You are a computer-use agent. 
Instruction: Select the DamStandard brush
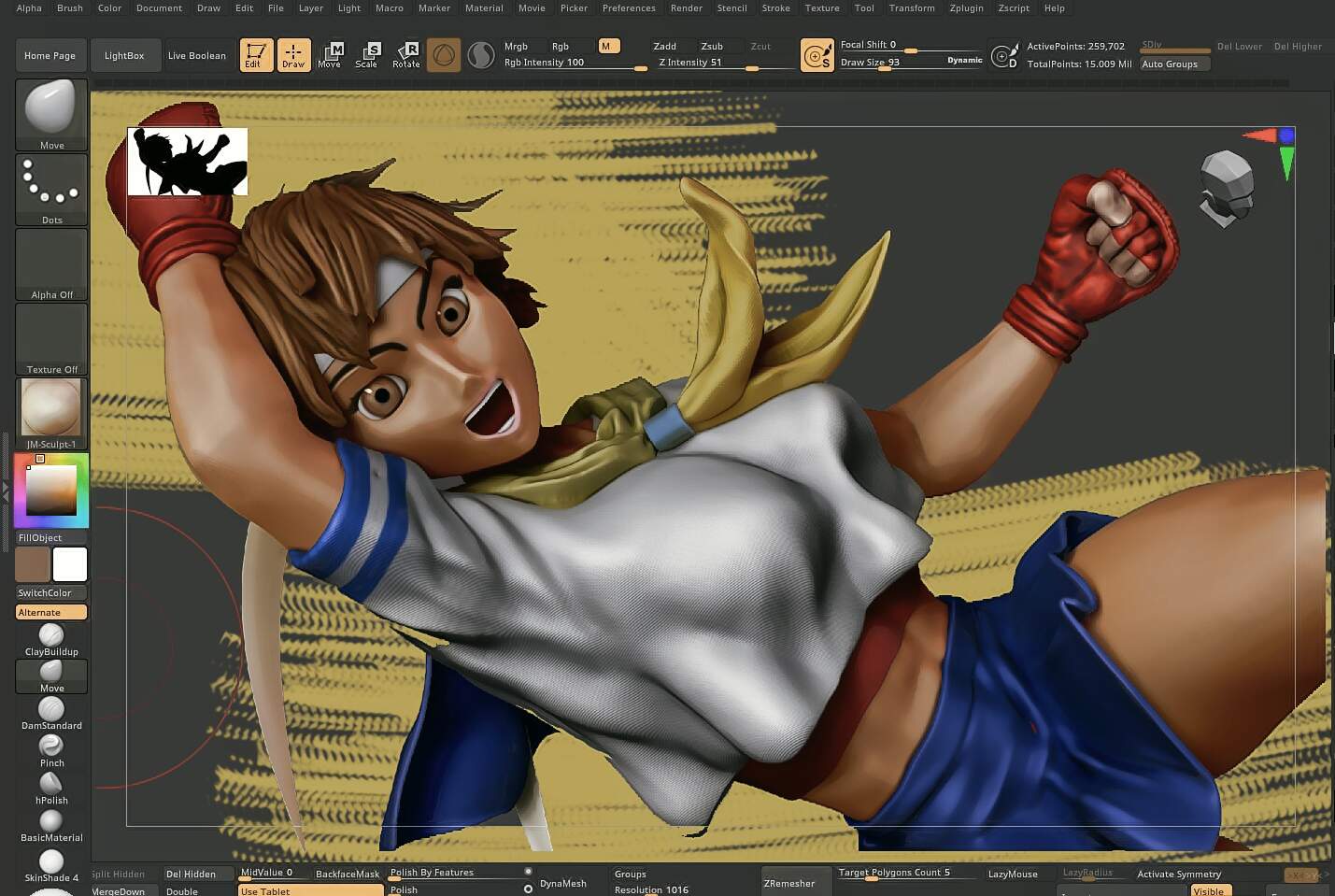[51, 714]
